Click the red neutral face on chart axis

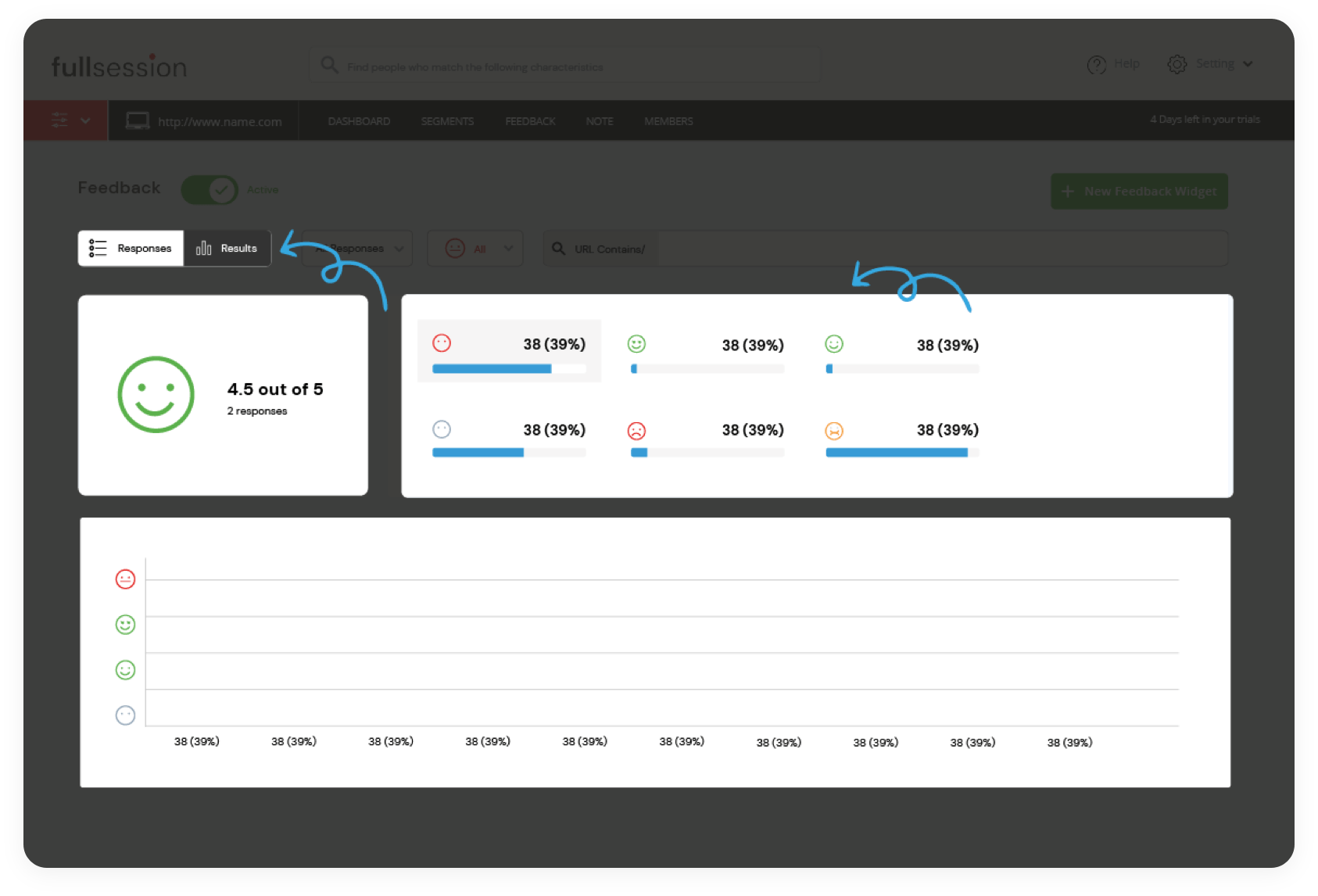(125, 579)
